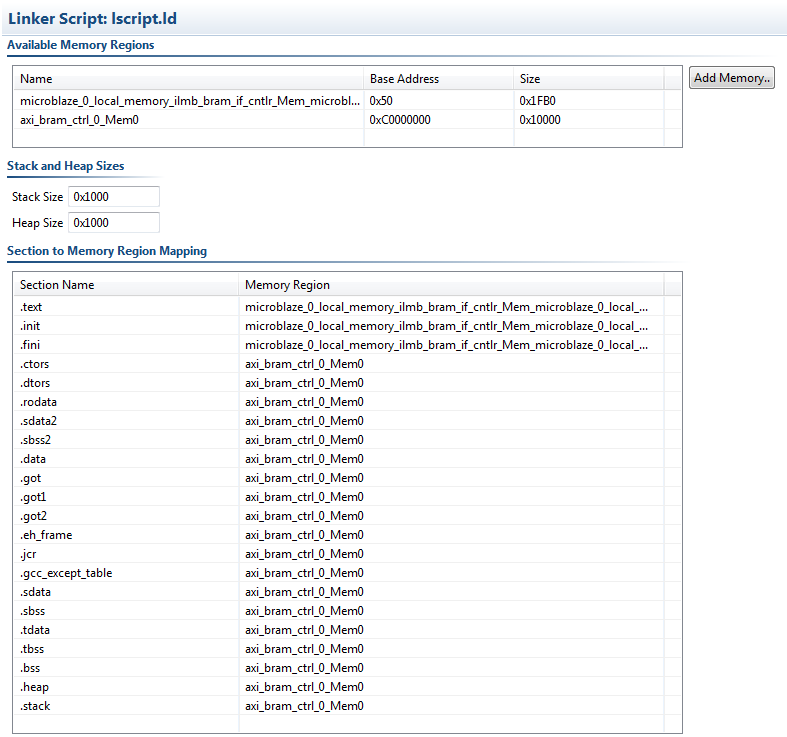The width and height of the screenshot is (787, 737).
Task: Select the .sdata section name
Action: 35,592
